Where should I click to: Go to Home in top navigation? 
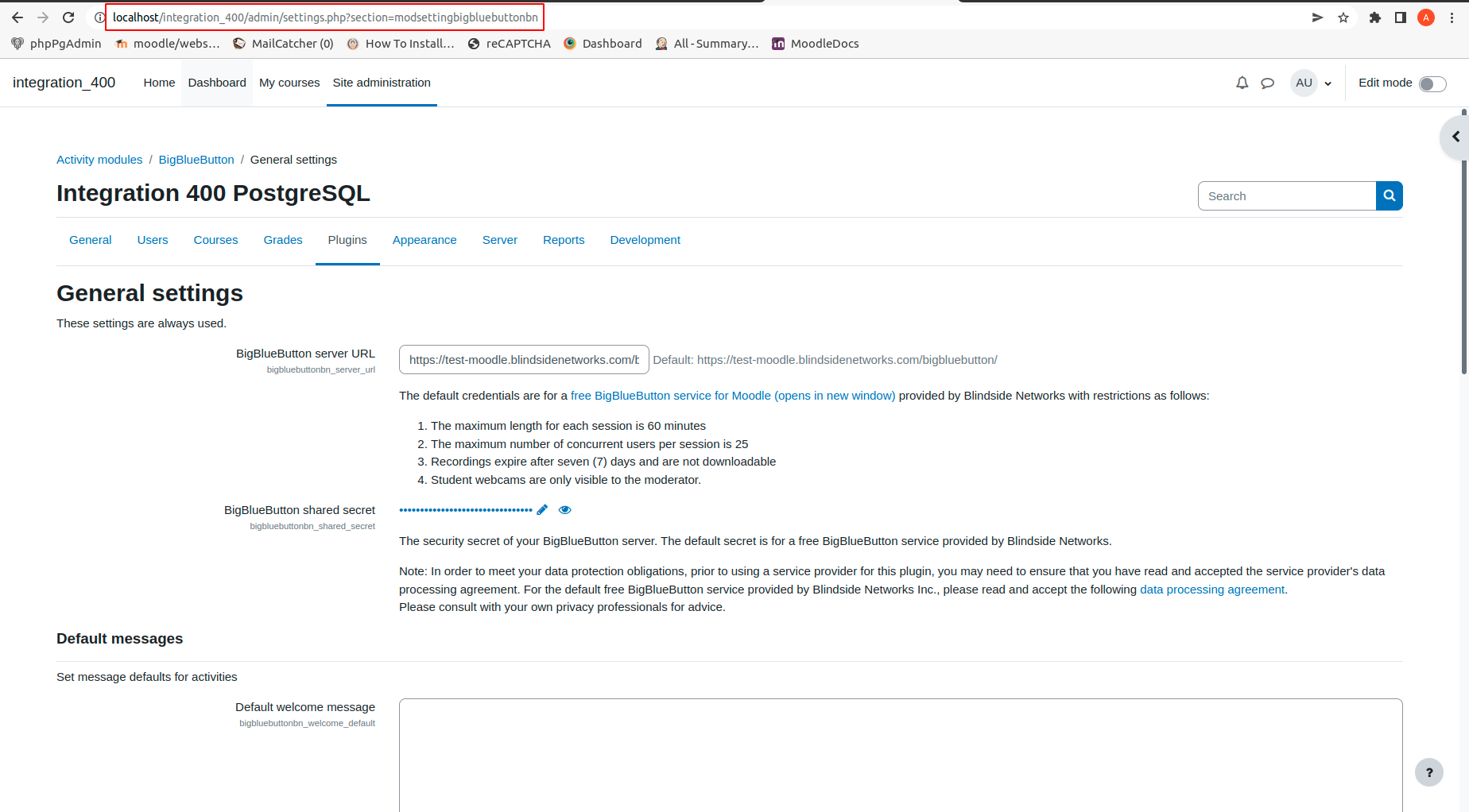[x=159, y=83]
